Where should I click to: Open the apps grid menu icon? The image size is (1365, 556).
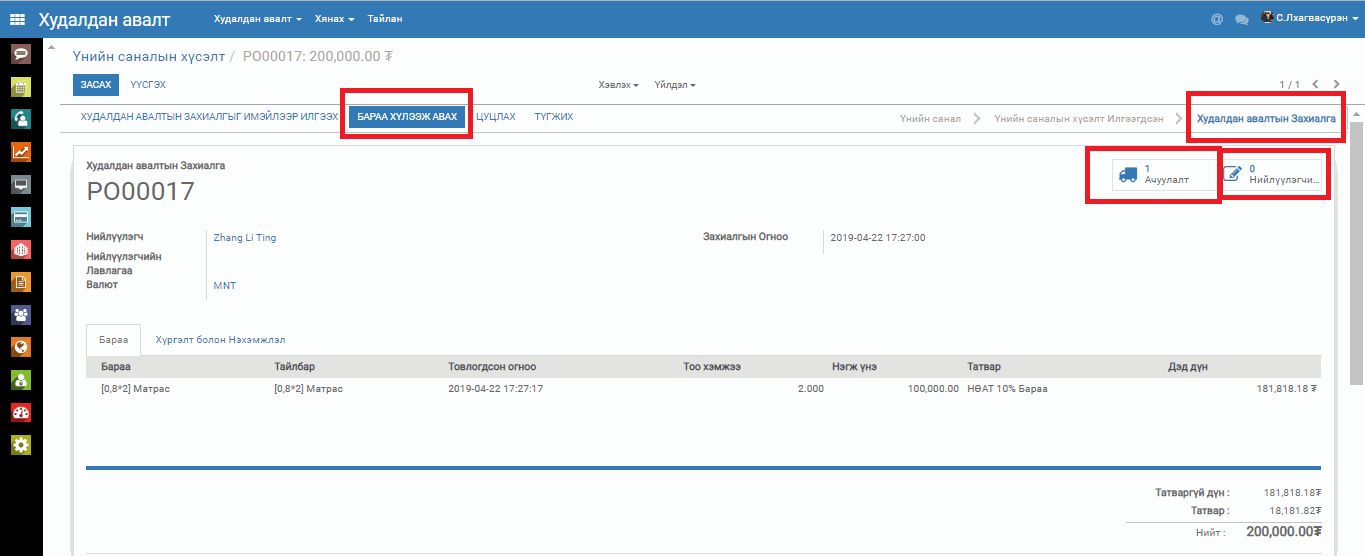18,19
